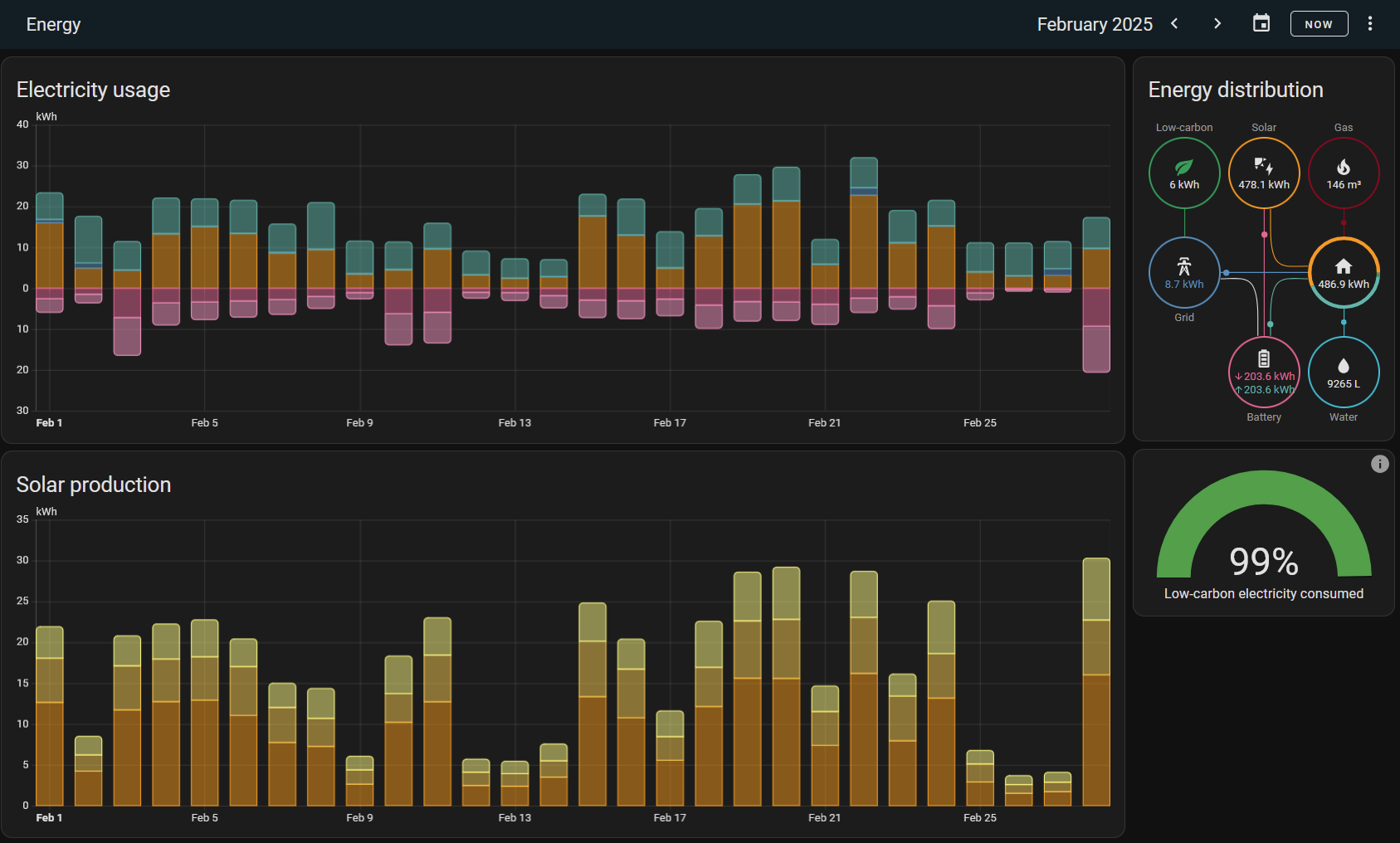The width and height of the screenshot is (1400, 843).
Task: Click the Energy dashboard title
Action: click(53, 24)
